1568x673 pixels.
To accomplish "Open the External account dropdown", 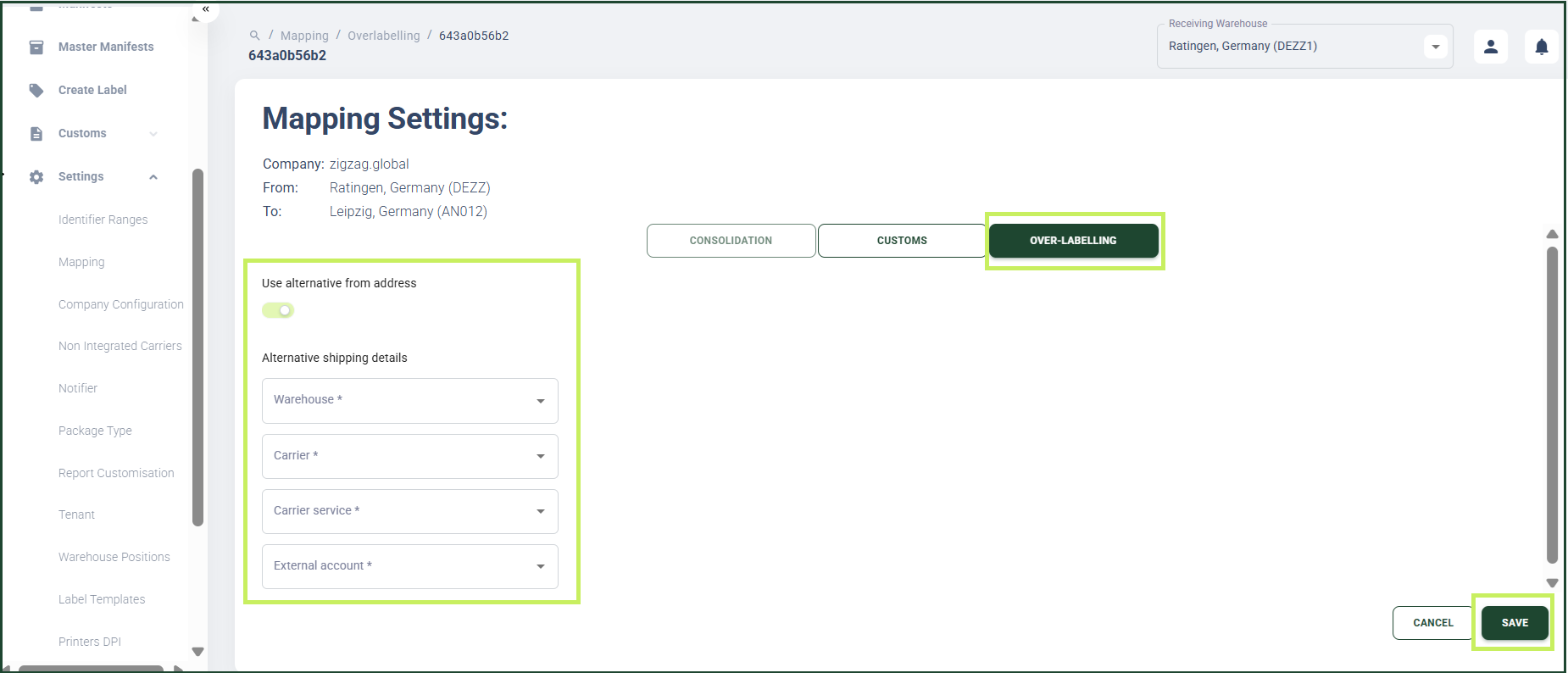I will [x=410, y=566].
